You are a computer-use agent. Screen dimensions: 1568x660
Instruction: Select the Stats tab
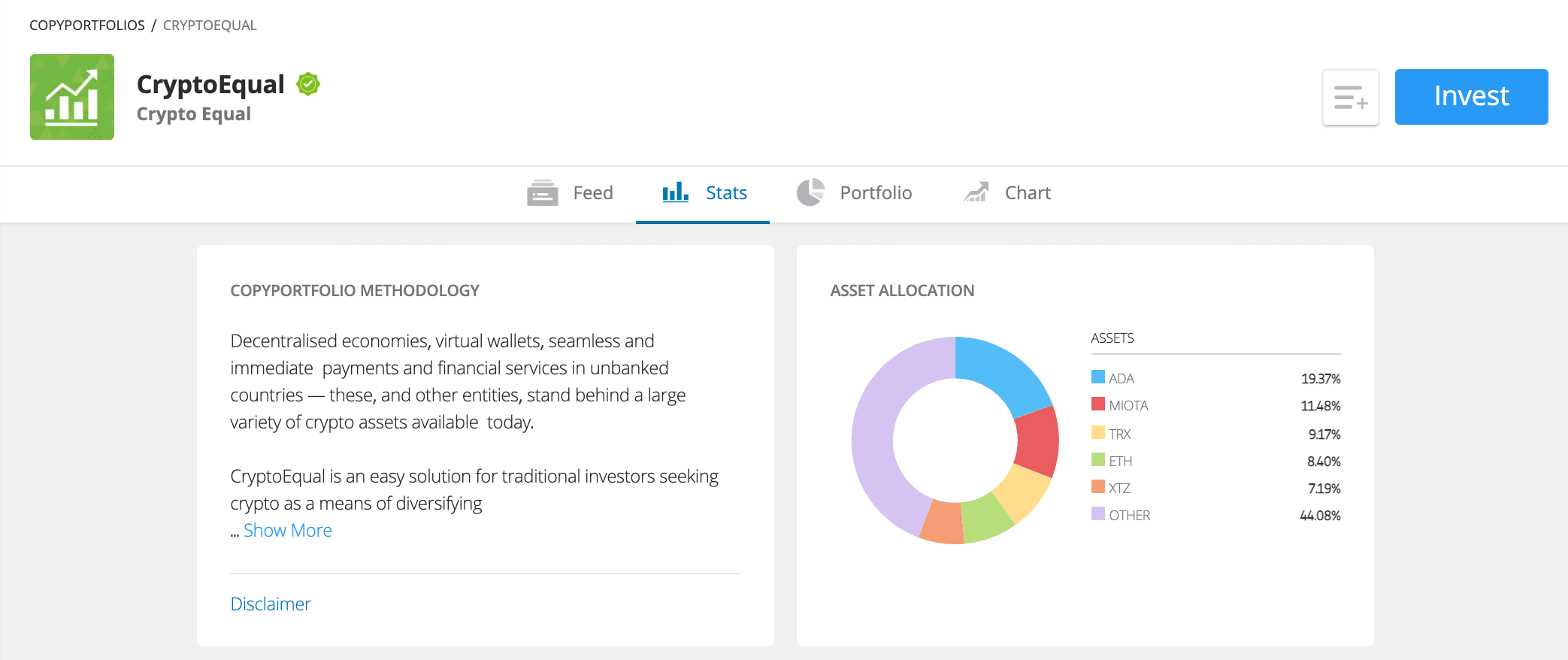[x=703, y=193]
